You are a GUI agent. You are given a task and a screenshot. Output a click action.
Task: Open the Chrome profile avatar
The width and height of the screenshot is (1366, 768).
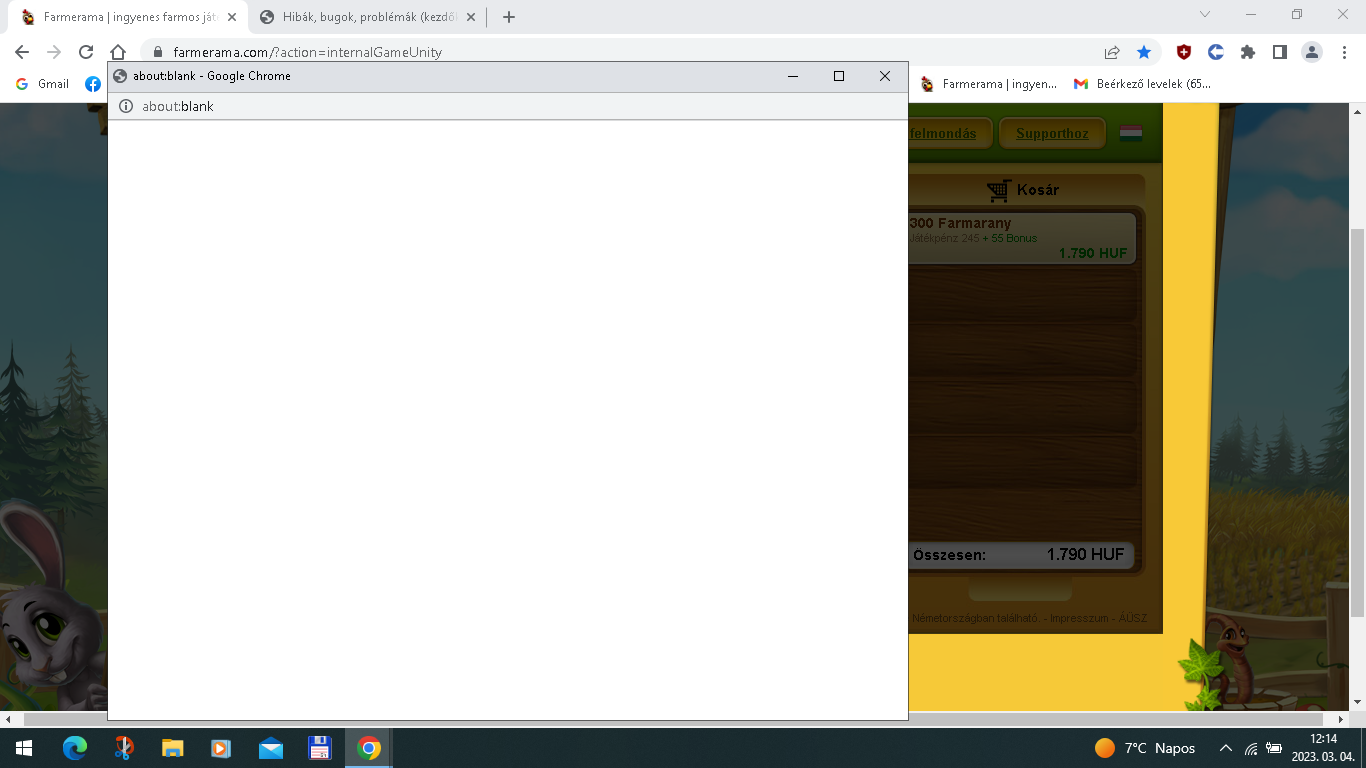pyautogui.click(x=1312, y=52)
